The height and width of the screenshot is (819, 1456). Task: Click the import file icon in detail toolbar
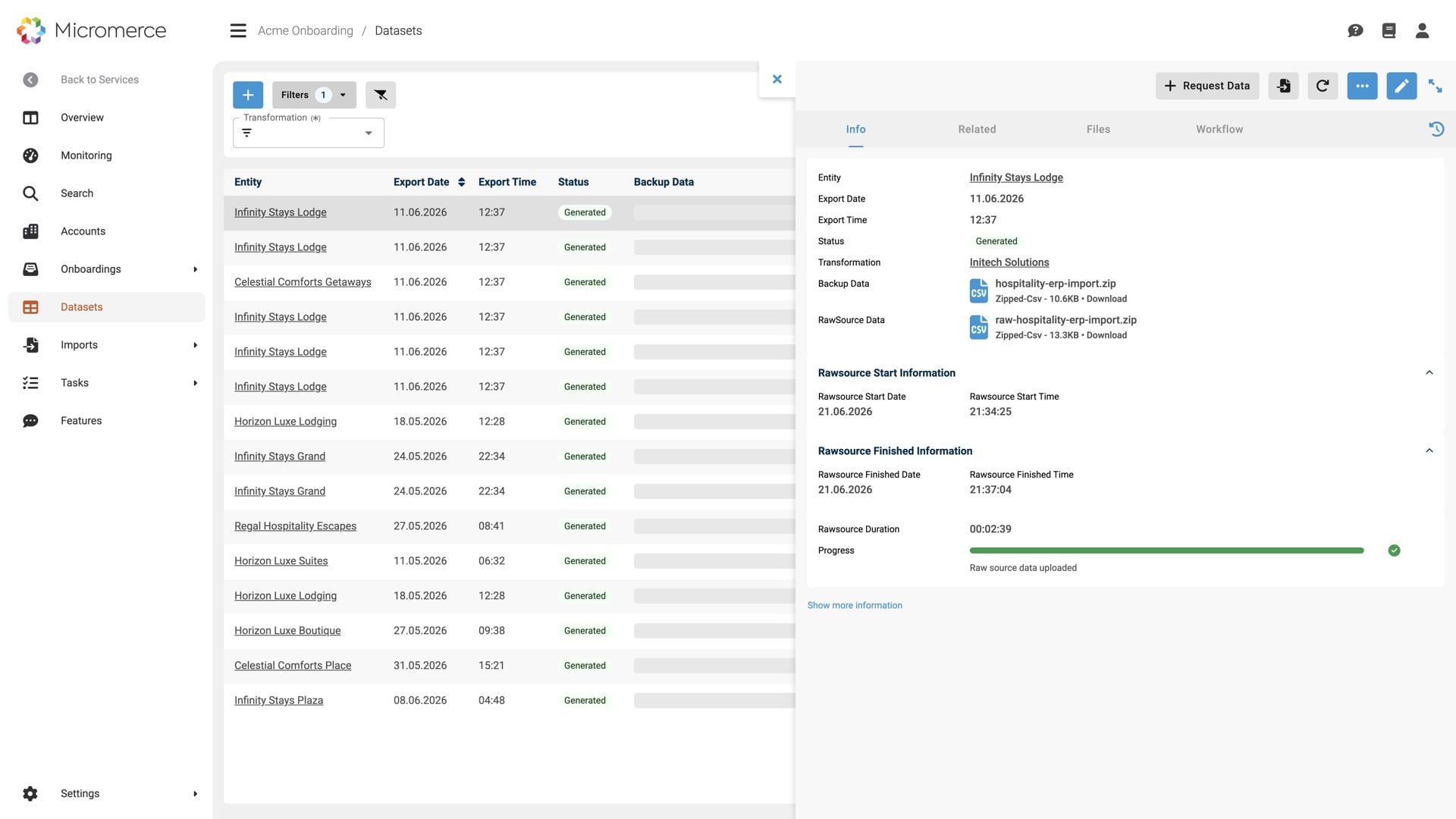click(1284, 86)
